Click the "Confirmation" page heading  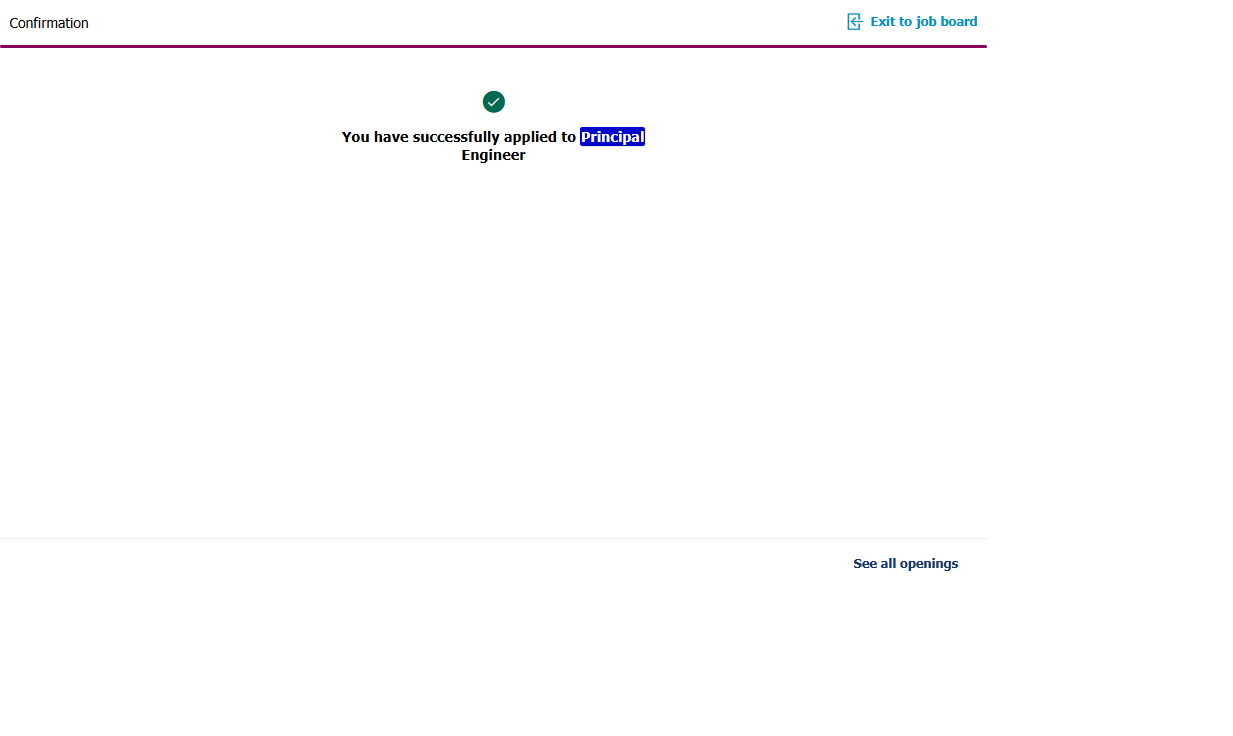coord(49,23)
